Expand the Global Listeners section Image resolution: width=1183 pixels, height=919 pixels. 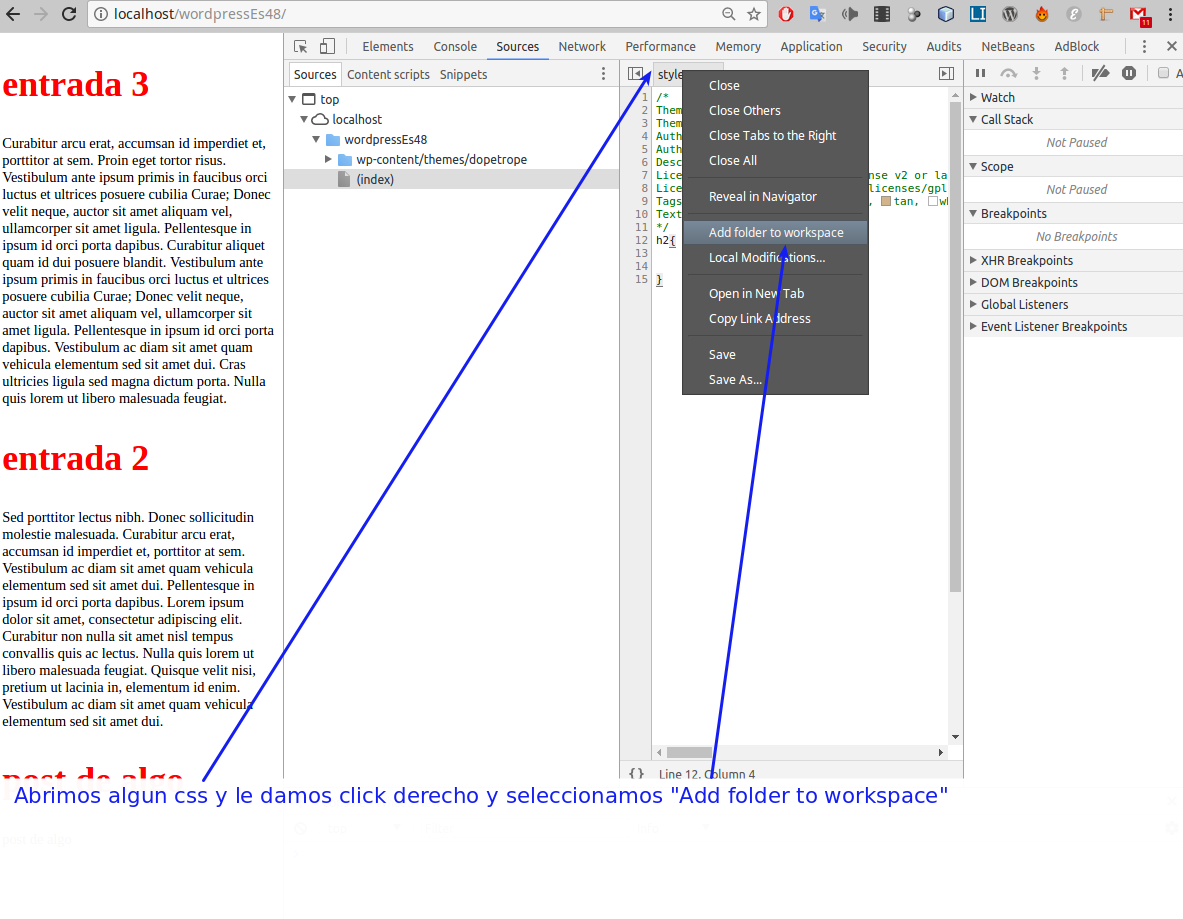(973, 304)
